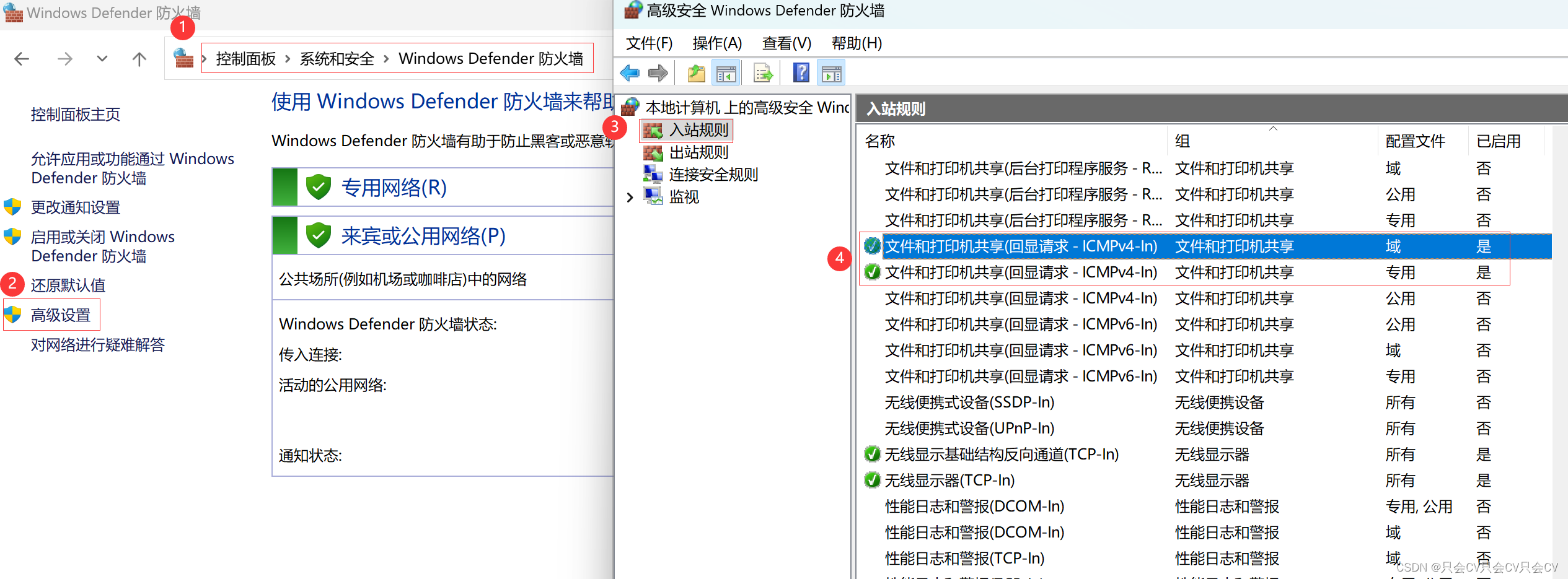Viewport: 1568px width, 579px height.
Task: Click the green check icon on the 专用 ICMPv4-In row
Action: [873, 272]
